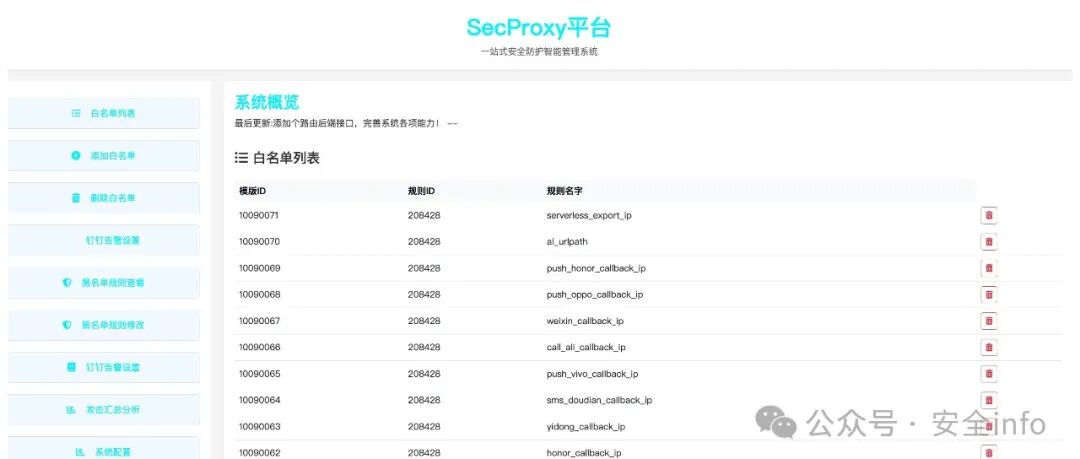1080x459 pixels.
Task: Click the chart icon beside 攻击汇总分析
Action: tap(70, 409)
